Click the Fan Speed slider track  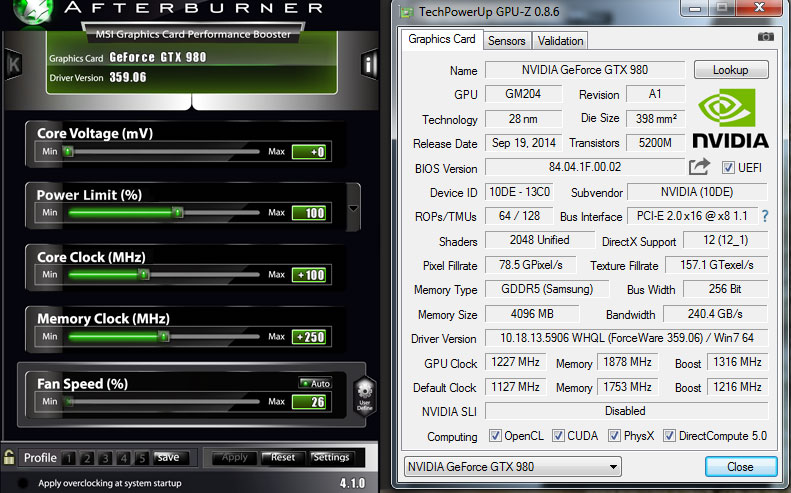(163, 402)
